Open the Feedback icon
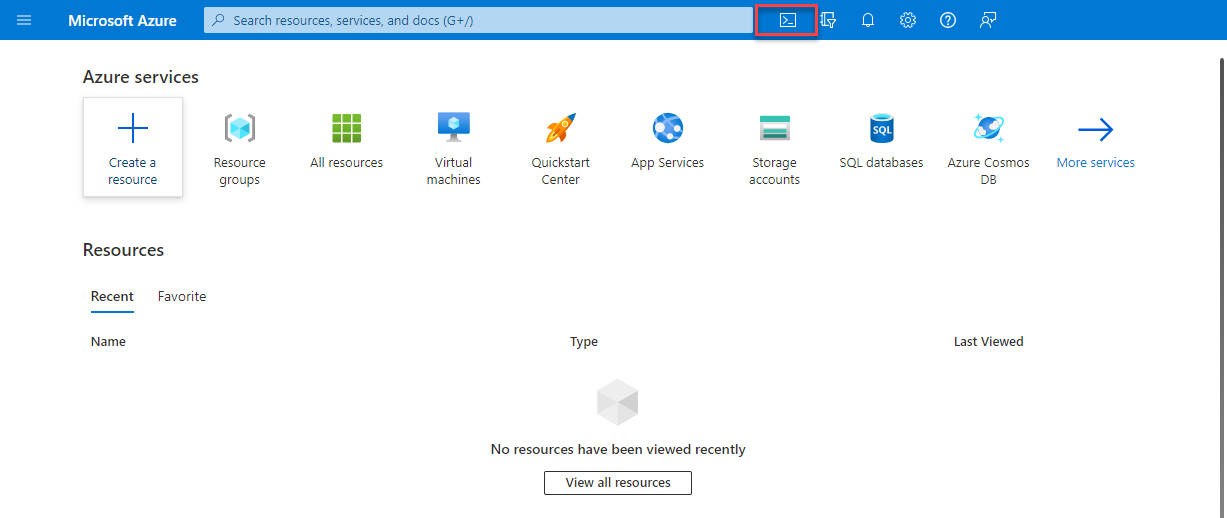 click(988, 20)
